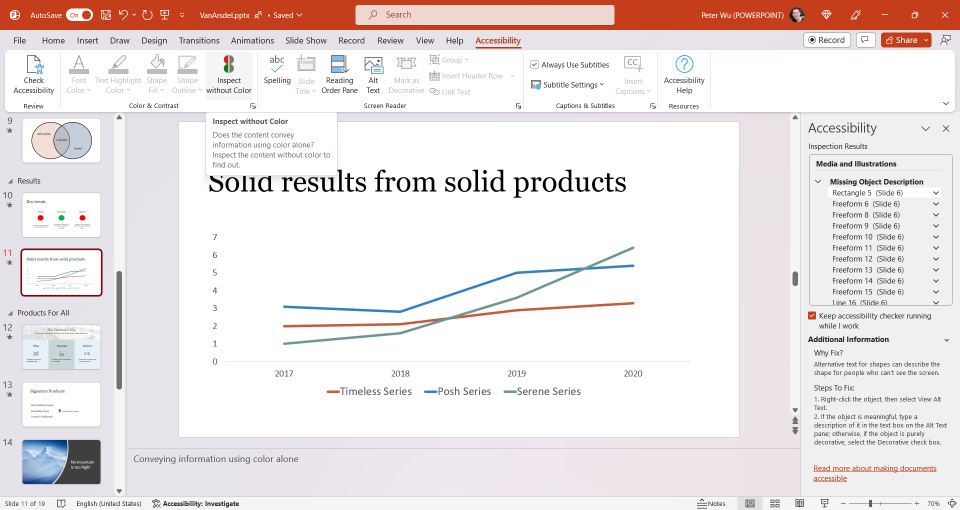This screenshot has height=510, width=960.
Task: Open Accessibility Help from the ribbon
Action: click(684, 74)
